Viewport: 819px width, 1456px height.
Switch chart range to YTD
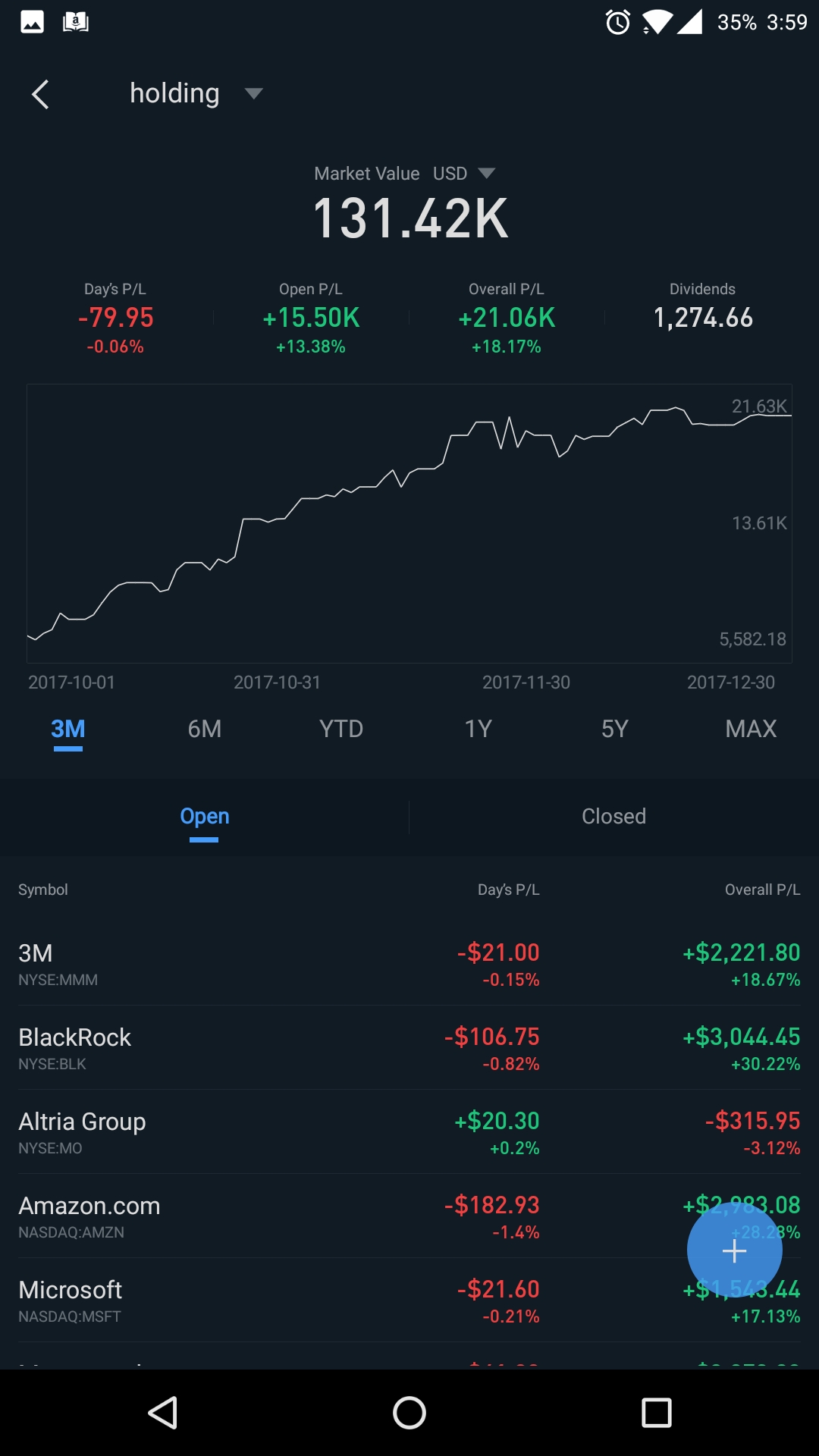(x=341, y=729)
